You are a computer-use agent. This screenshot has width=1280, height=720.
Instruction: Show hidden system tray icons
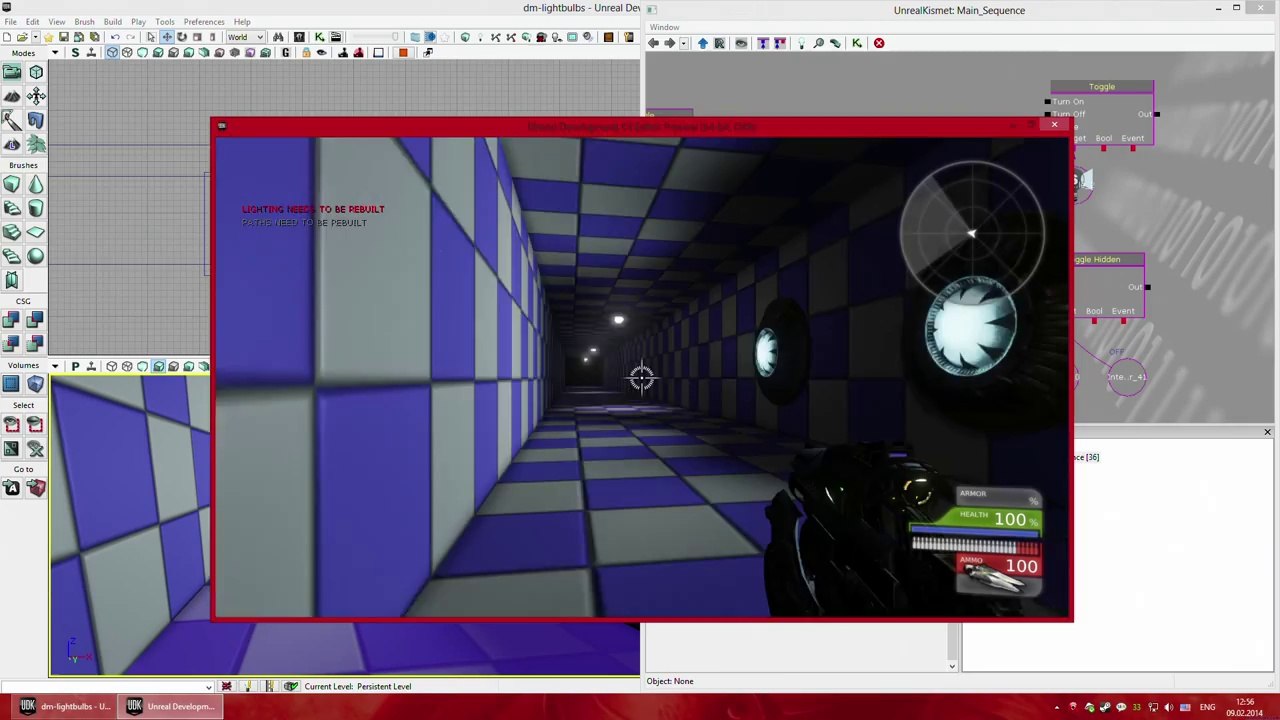coord(1057,707)
